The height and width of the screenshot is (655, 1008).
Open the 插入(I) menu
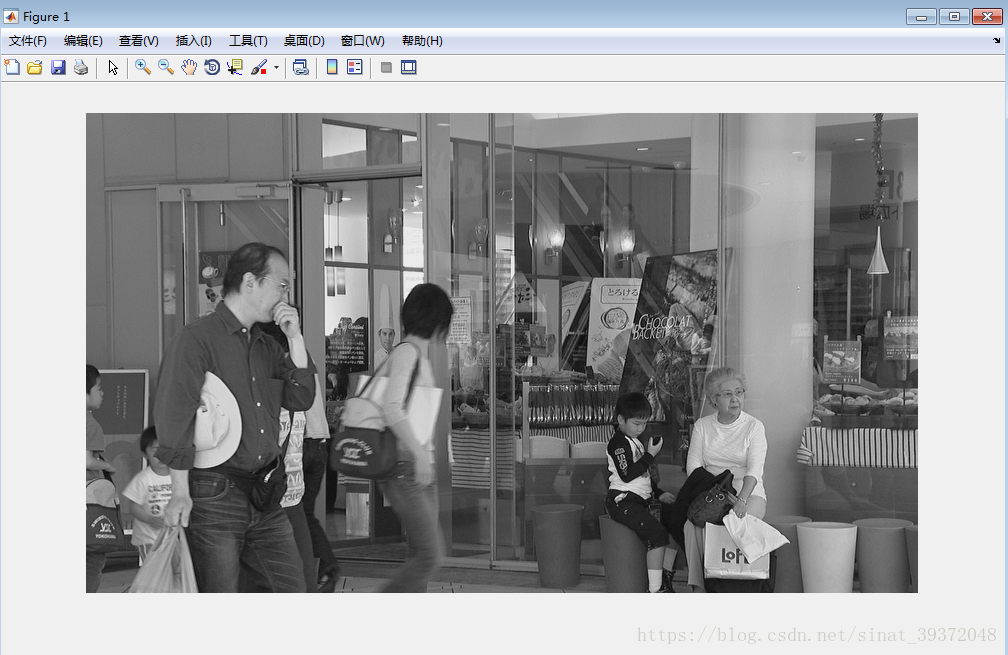tap(194, 41)
